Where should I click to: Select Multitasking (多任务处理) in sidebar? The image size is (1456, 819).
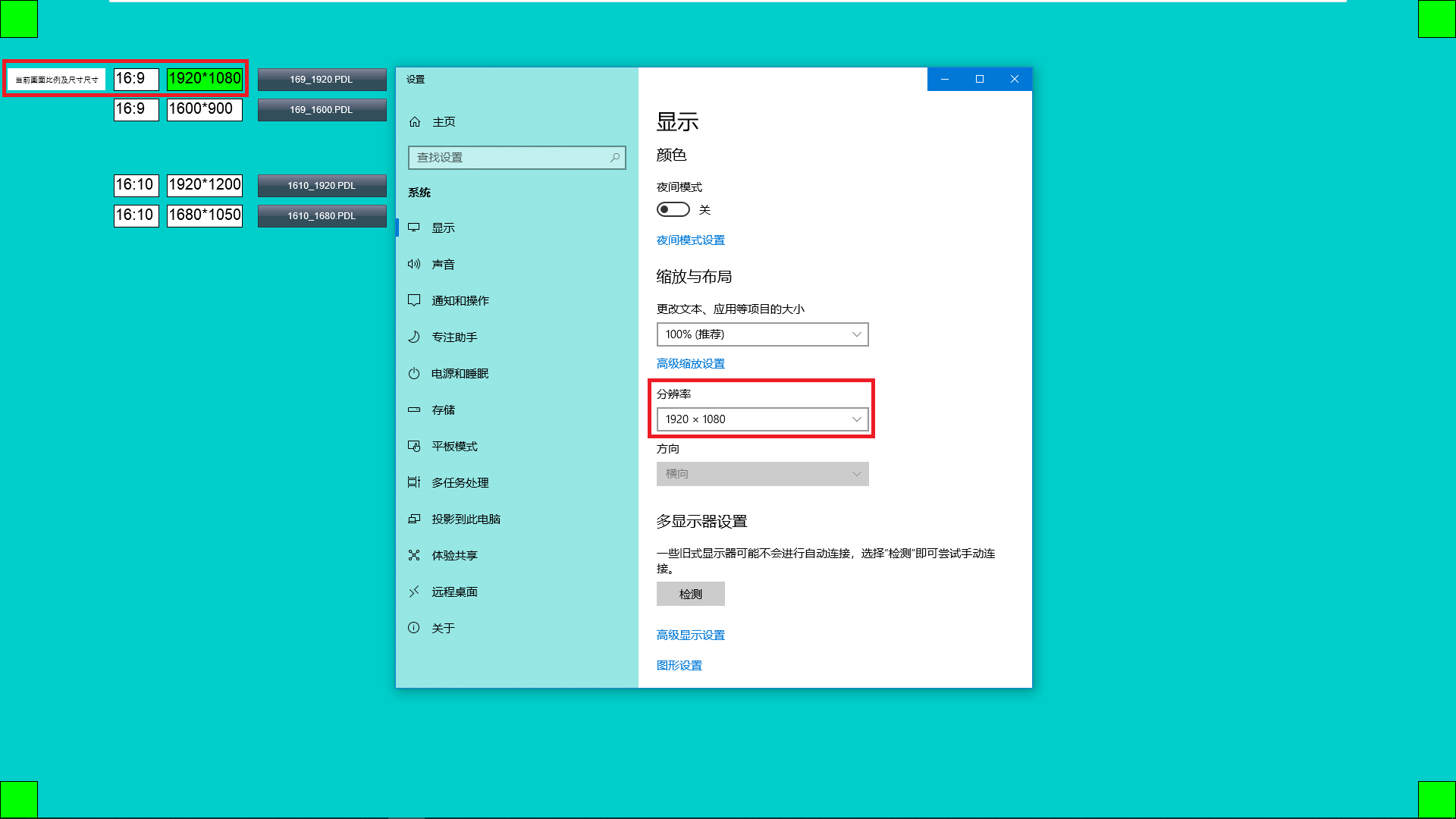coord(460,482)
